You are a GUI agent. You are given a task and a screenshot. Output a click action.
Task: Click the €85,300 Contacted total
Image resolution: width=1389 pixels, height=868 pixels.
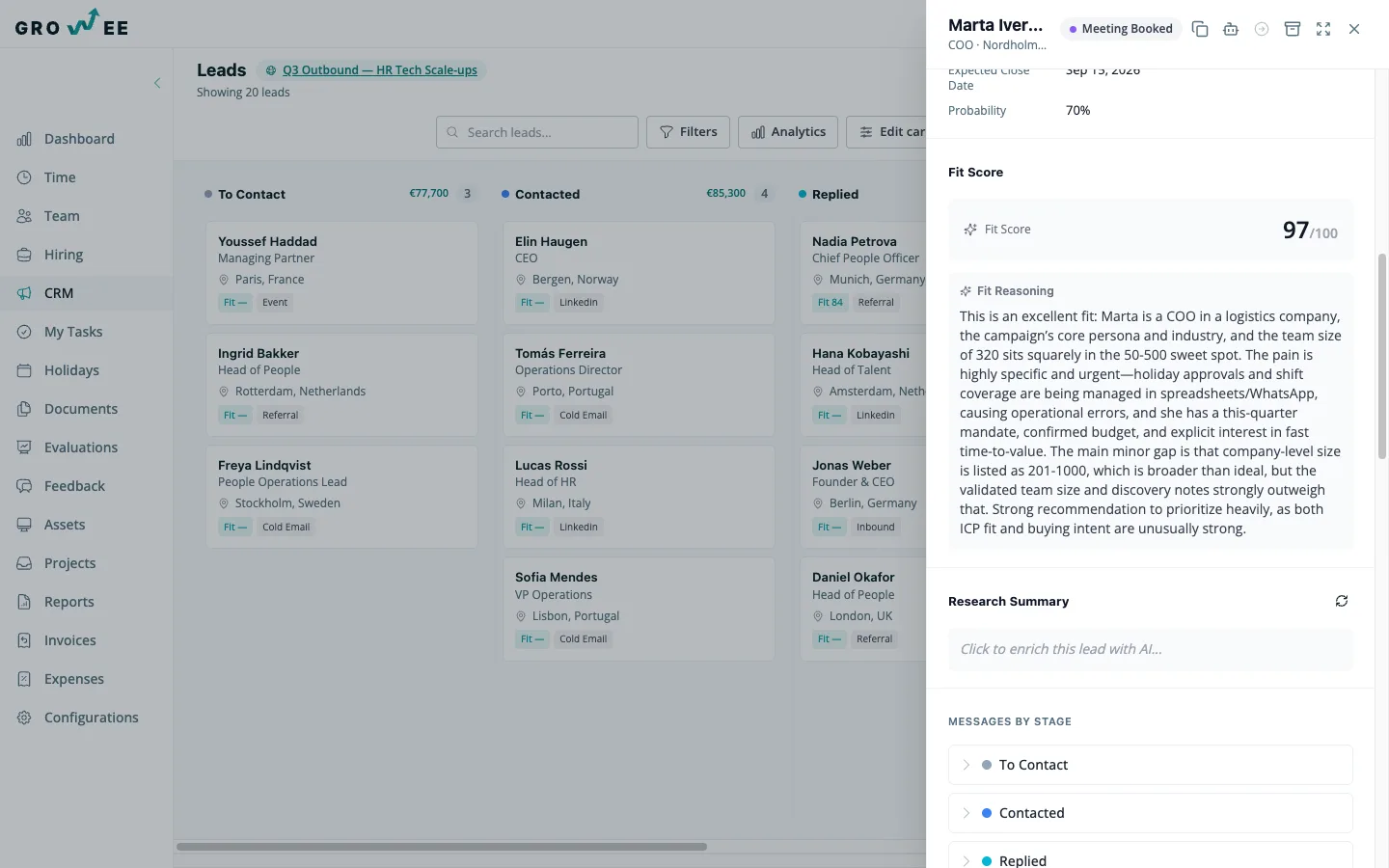tap(726, 194)
